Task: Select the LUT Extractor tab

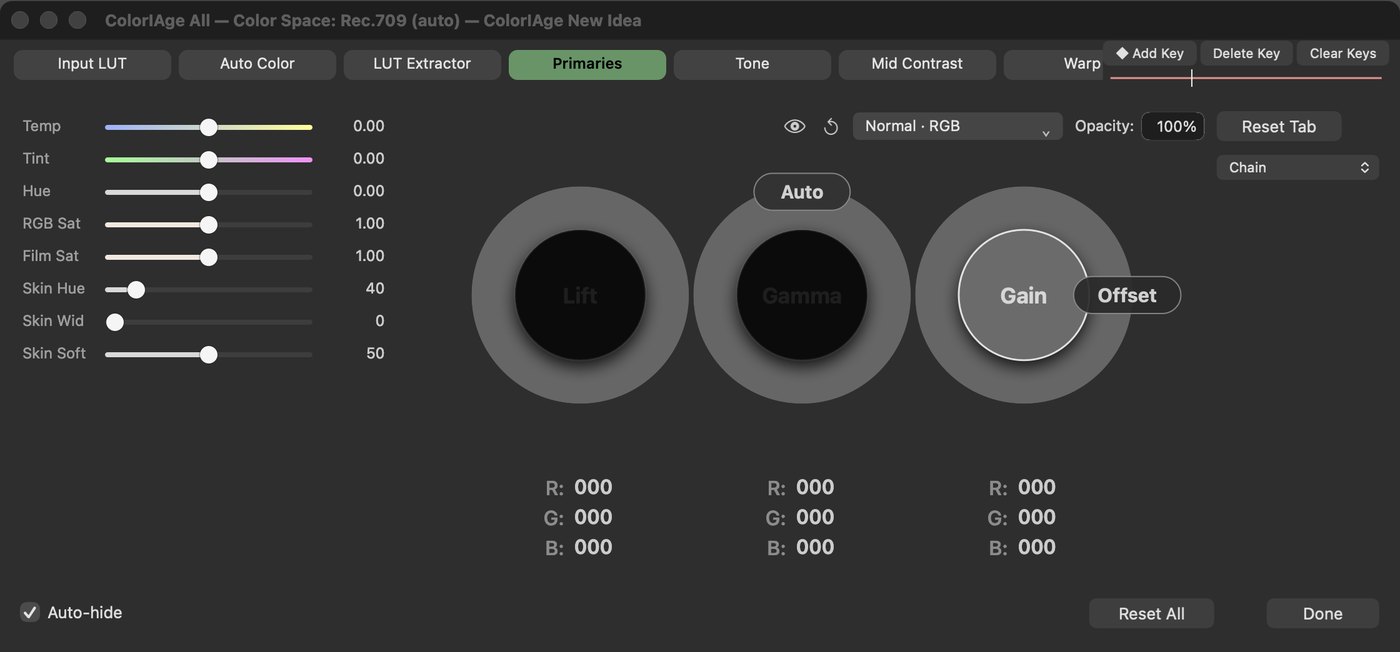Action: (422, 64)
